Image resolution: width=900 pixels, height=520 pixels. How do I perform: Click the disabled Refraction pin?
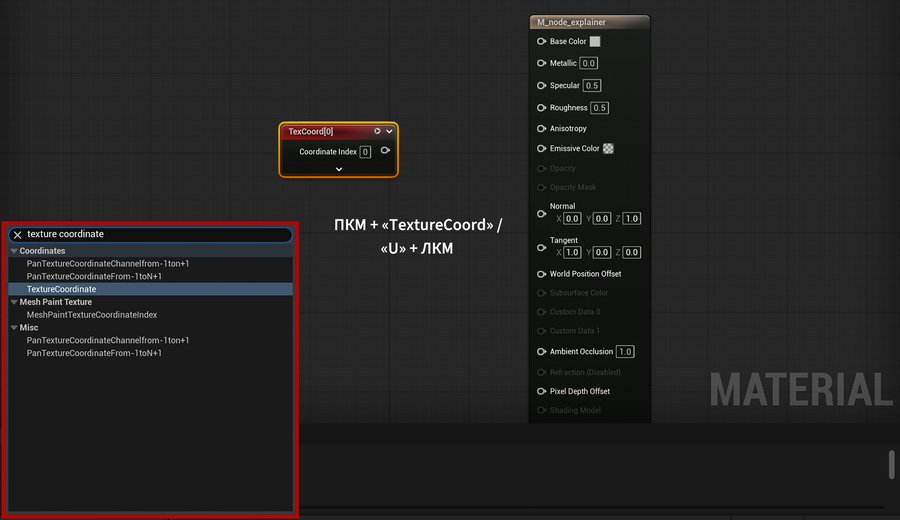coord(541,372)
